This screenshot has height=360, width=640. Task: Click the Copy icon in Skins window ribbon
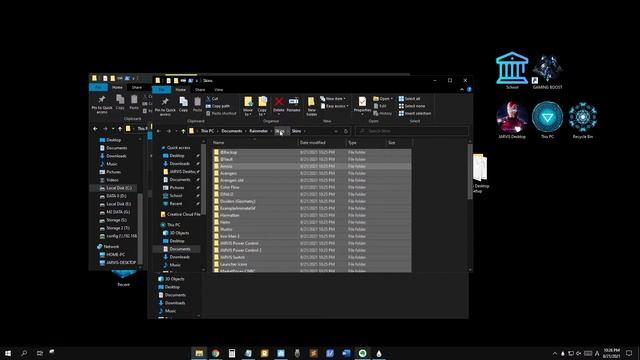184,104
